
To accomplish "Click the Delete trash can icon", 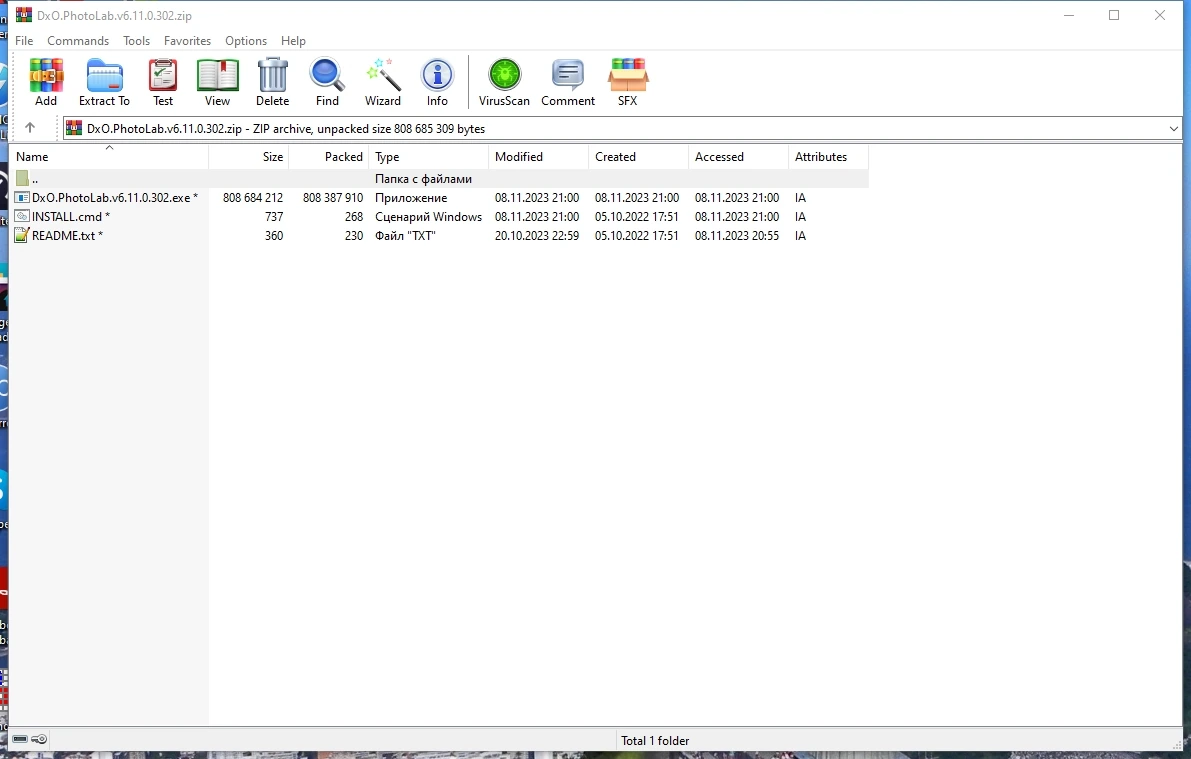I will click(272, 75).
